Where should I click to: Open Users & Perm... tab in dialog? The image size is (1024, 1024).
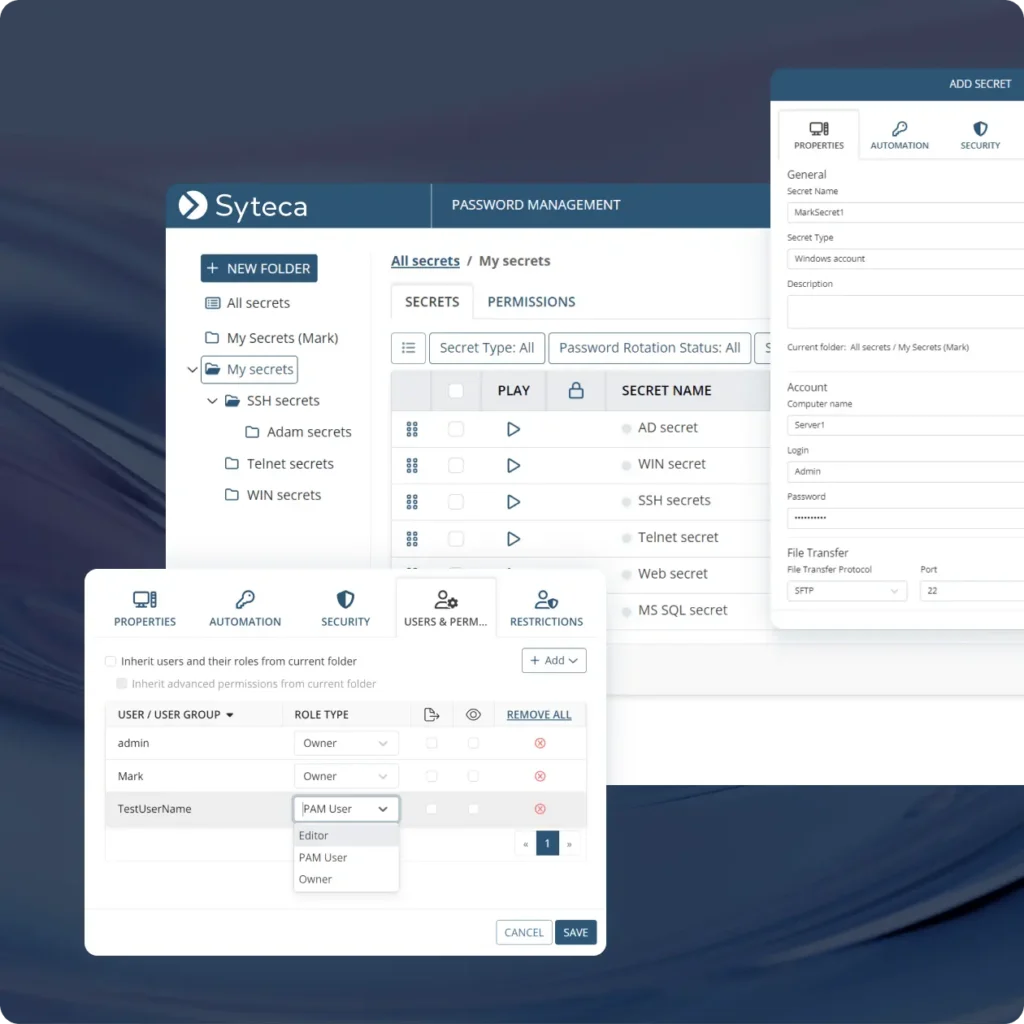point(445,608)
